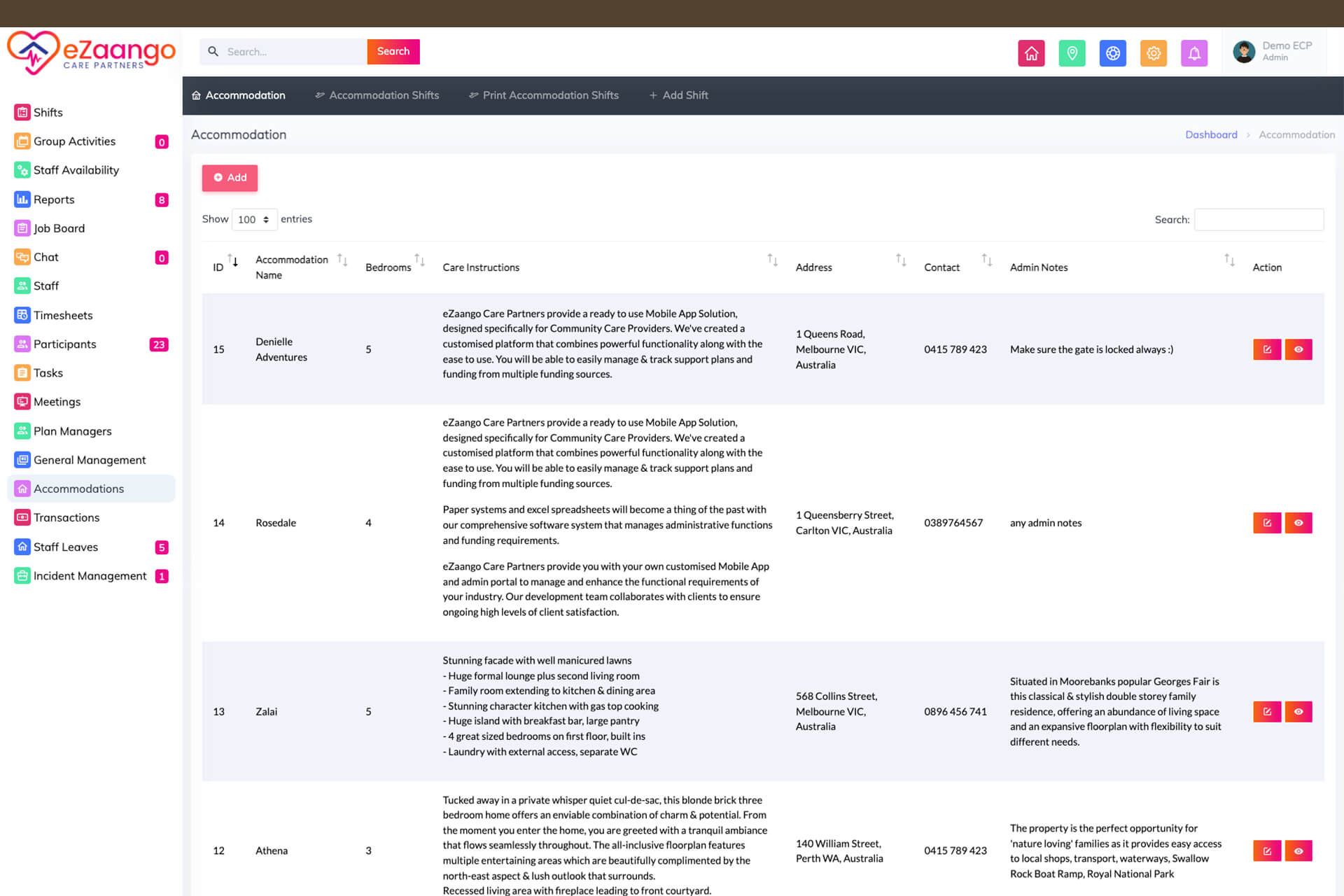
Task: Open the Show entries count dropdown
Action: 254,219
